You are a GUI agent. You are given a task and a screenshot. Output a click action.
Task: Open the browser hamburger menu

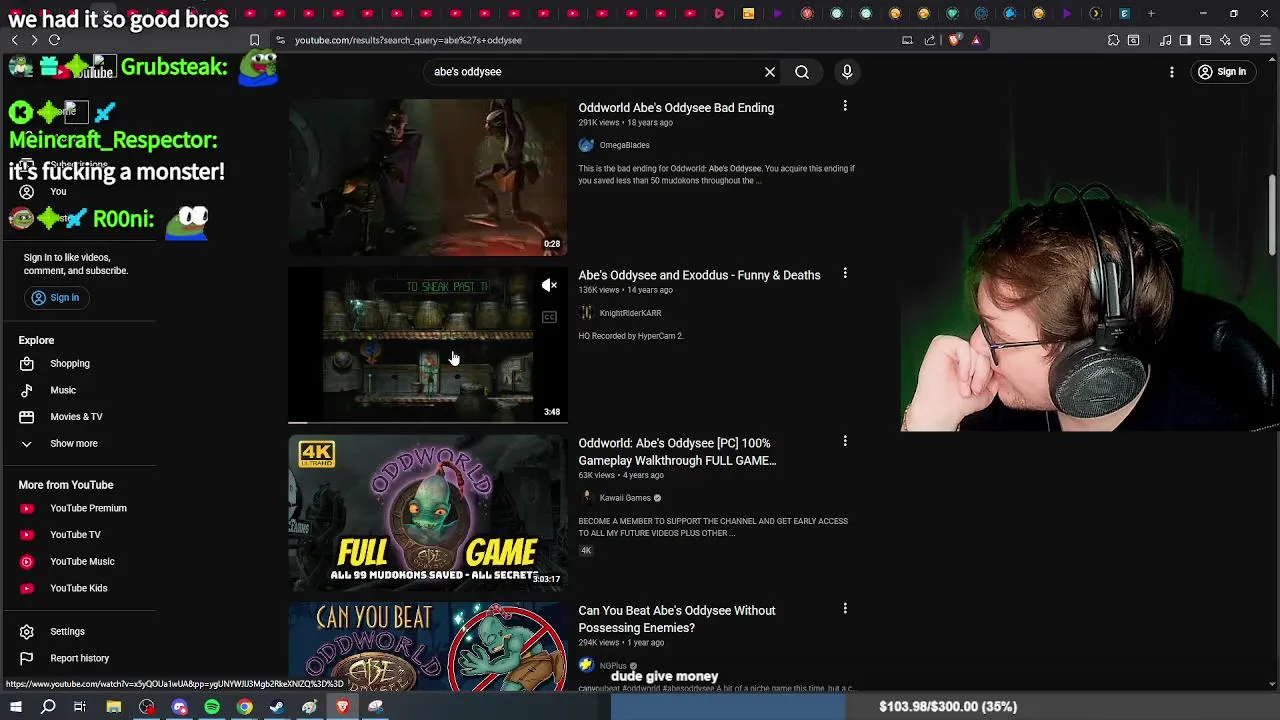click(x=1265, y=40)
